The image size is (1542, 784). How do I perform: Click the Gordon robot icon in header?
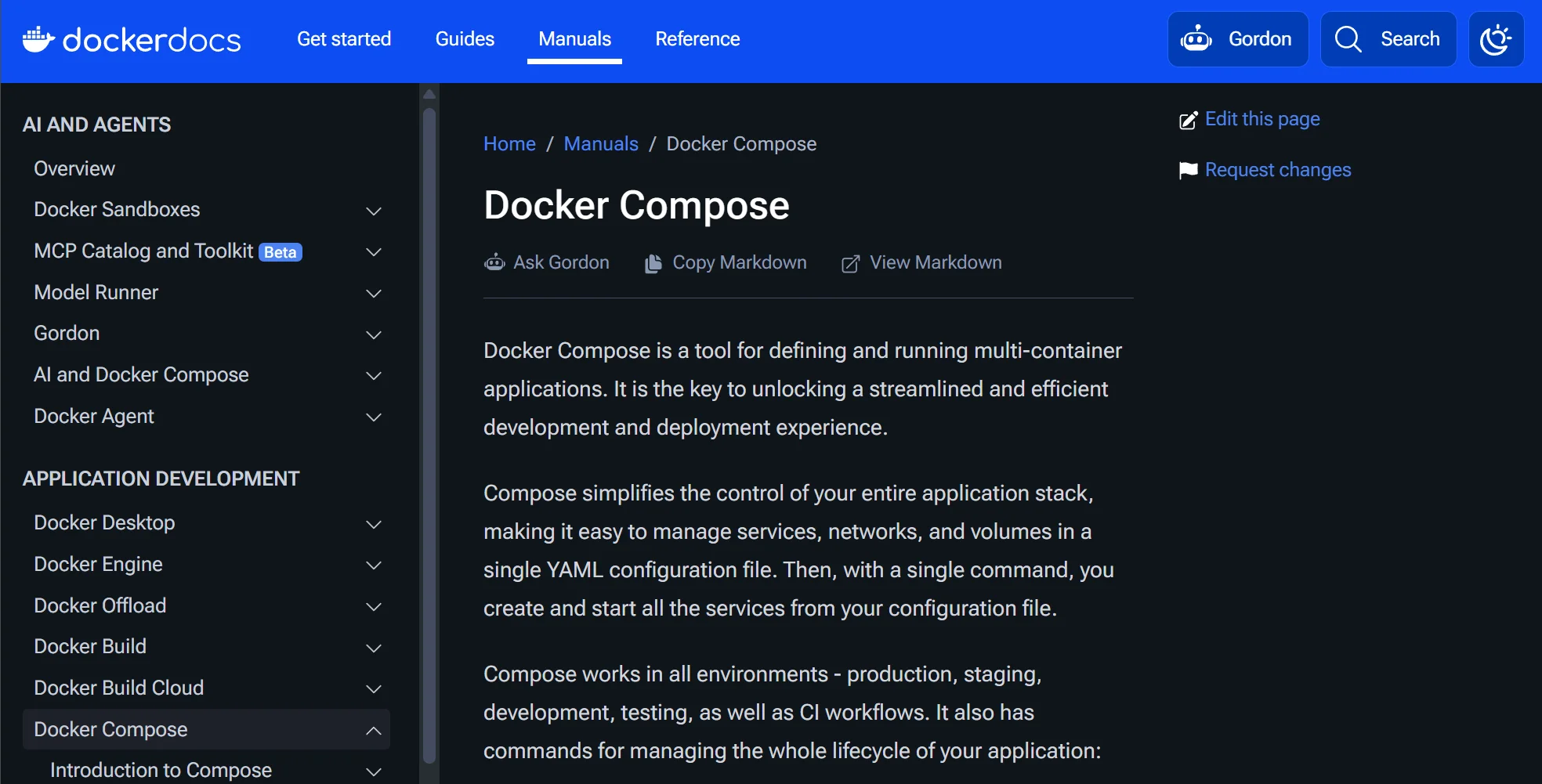[1196, 39]
